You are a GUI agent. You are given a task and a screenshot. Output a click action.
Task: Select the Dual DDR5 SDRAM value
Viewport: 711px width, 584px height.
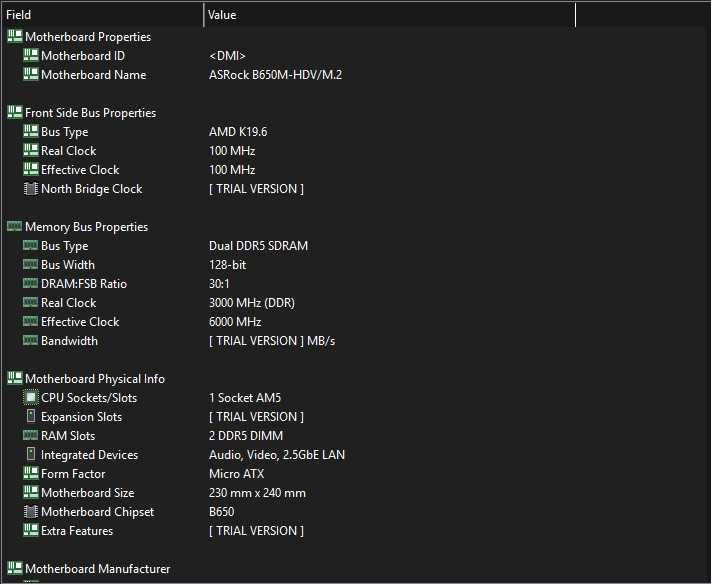[258, 246]
